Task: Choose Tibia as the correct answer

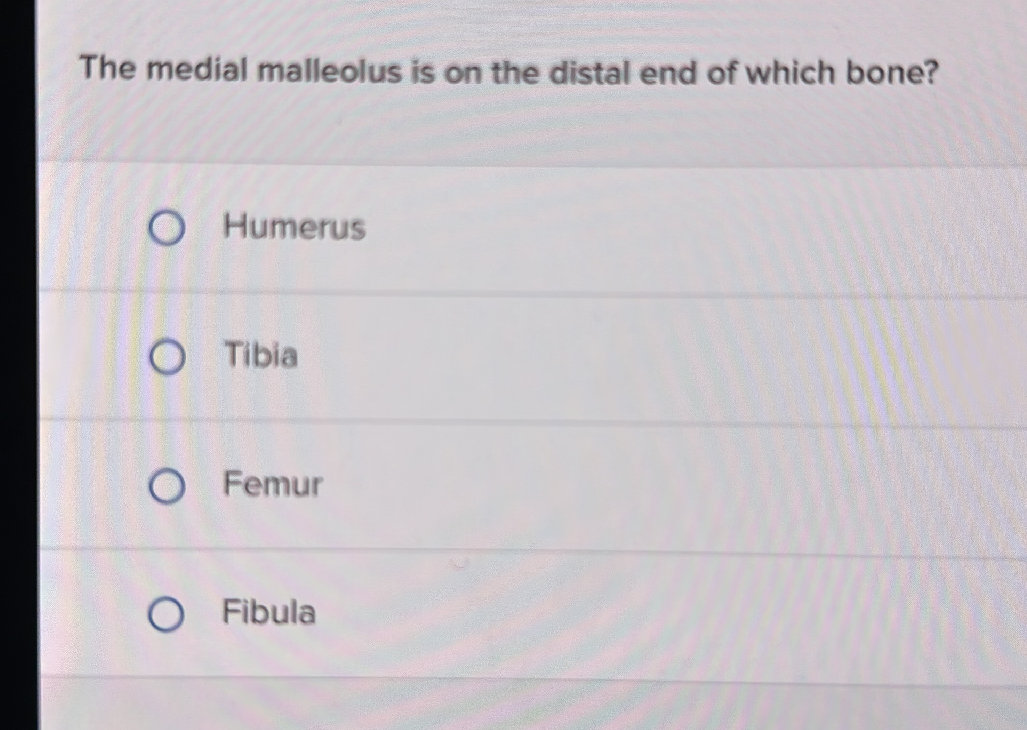Action: coord(167,357)
